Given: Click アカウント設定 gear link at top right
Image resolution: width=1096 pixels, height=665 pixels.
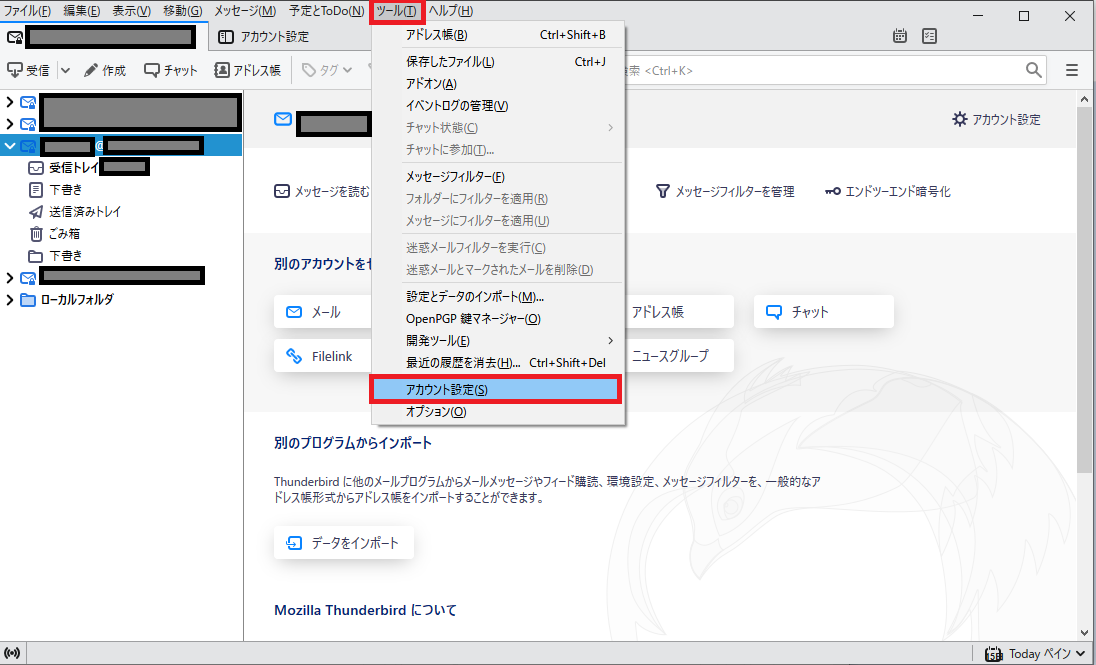Looking at the screenshot, I should [x=996, y=120].
